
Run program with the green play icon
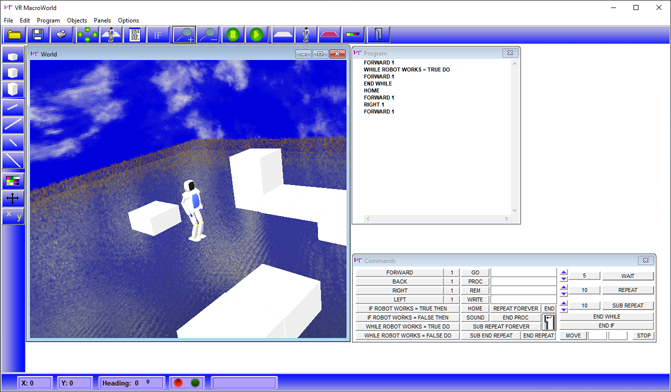[x=257, y=35]
